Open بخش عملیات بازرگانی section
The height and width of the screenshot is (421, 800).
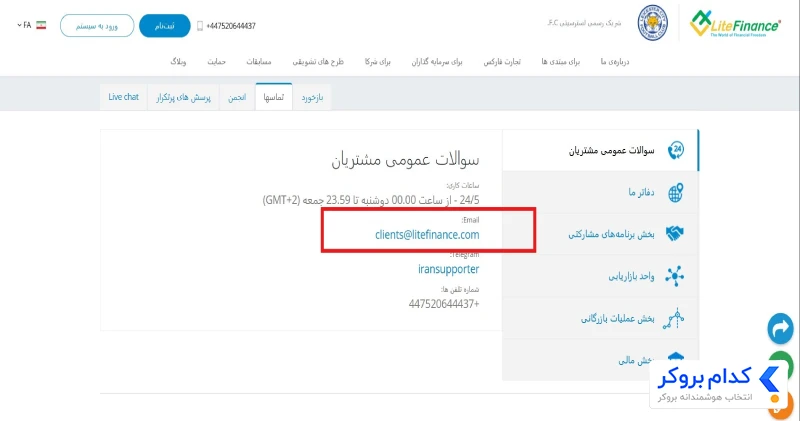tap(600, 319)
